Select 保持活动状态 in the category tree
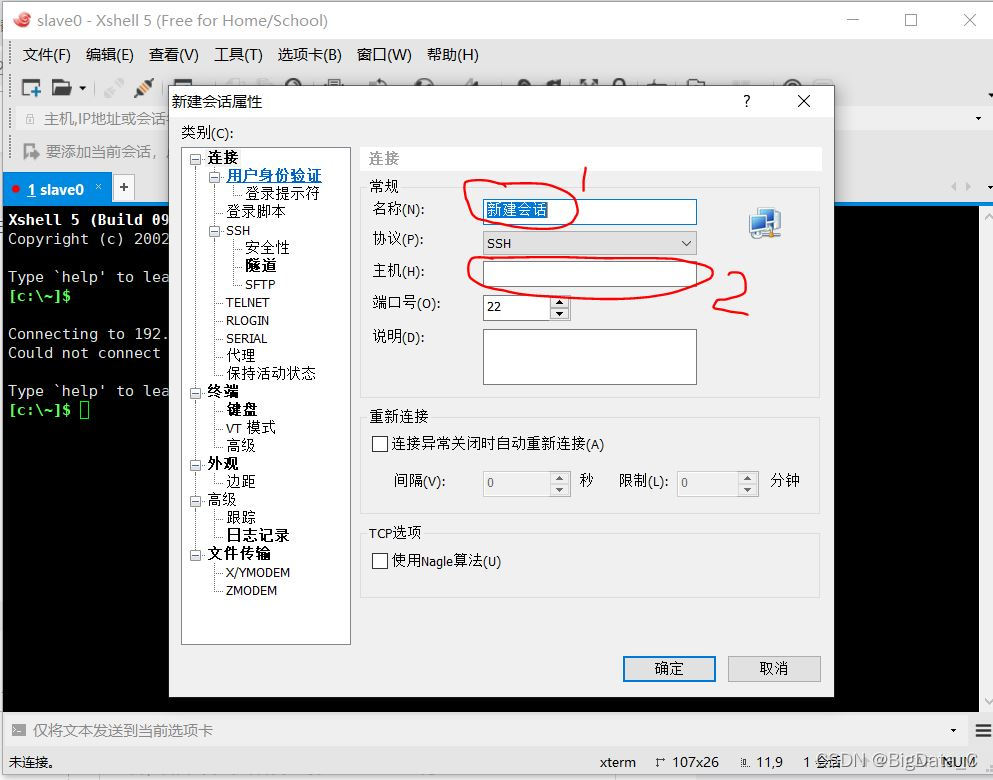 coord(271,374)
